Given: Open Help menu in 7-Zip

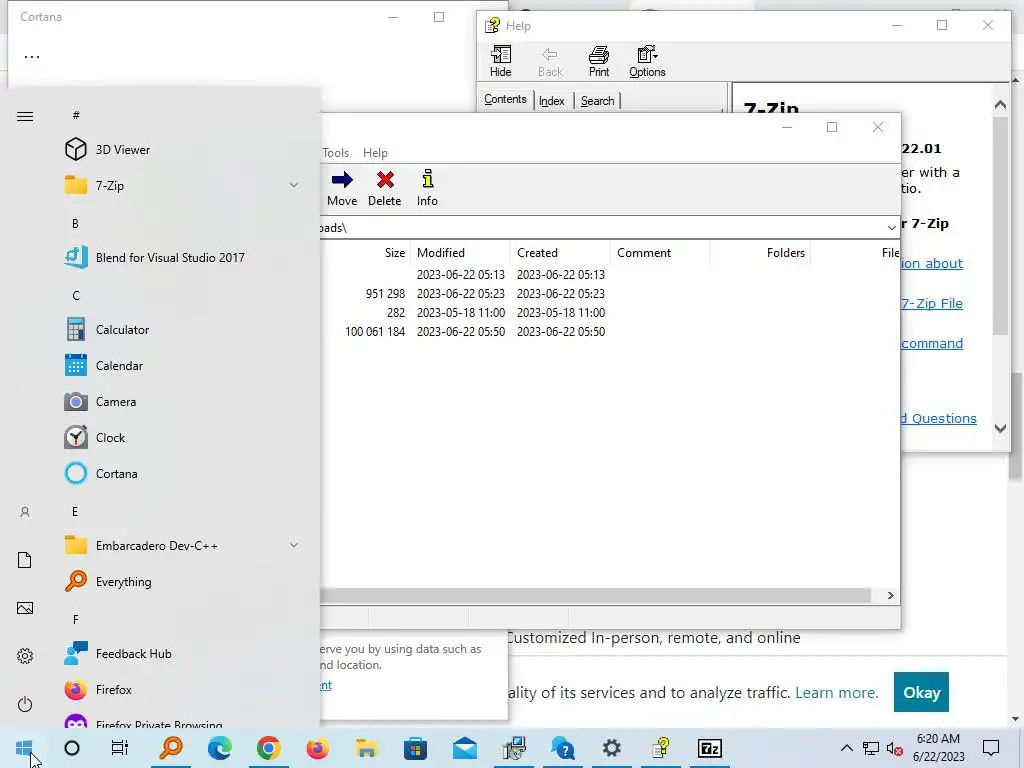Looking at the screenshot, I should click(x=376, y=153).
